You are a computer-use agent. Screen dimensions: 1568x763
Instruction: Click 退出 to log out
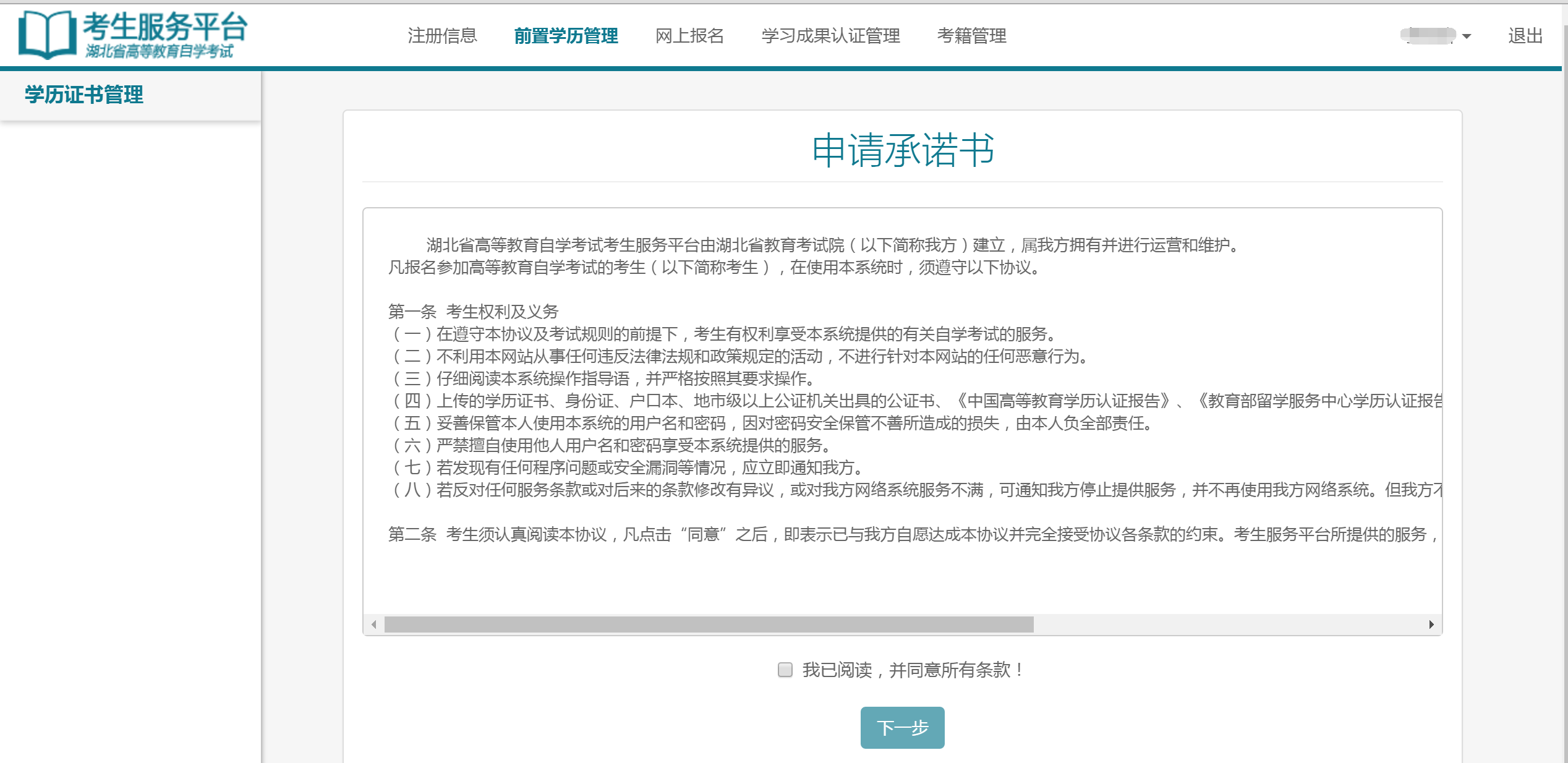pos(1525,36)
